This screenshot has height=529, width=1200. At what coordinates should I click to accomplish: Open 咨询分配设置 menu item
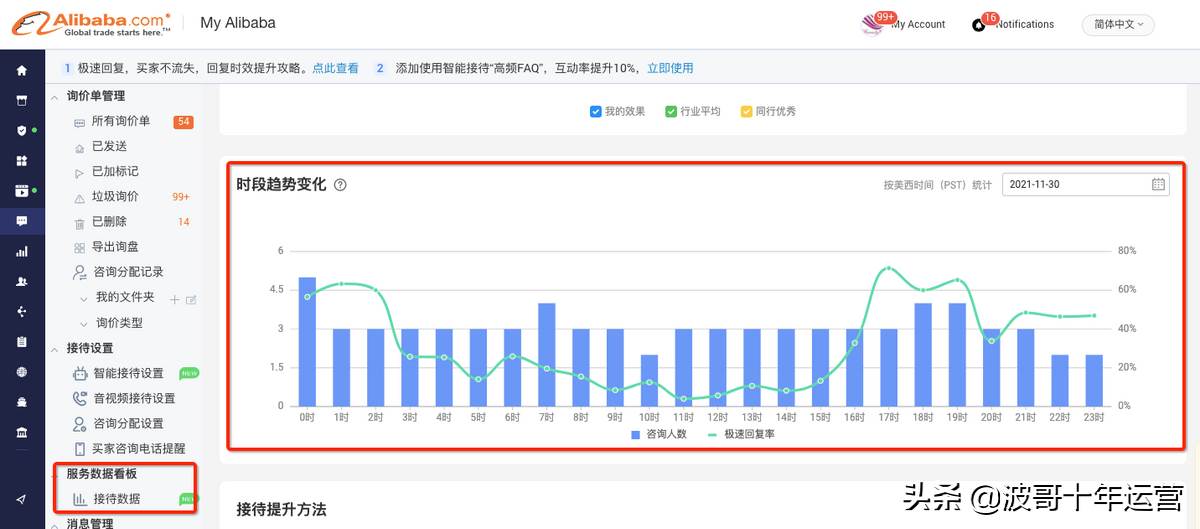click(x=128, y=423)
